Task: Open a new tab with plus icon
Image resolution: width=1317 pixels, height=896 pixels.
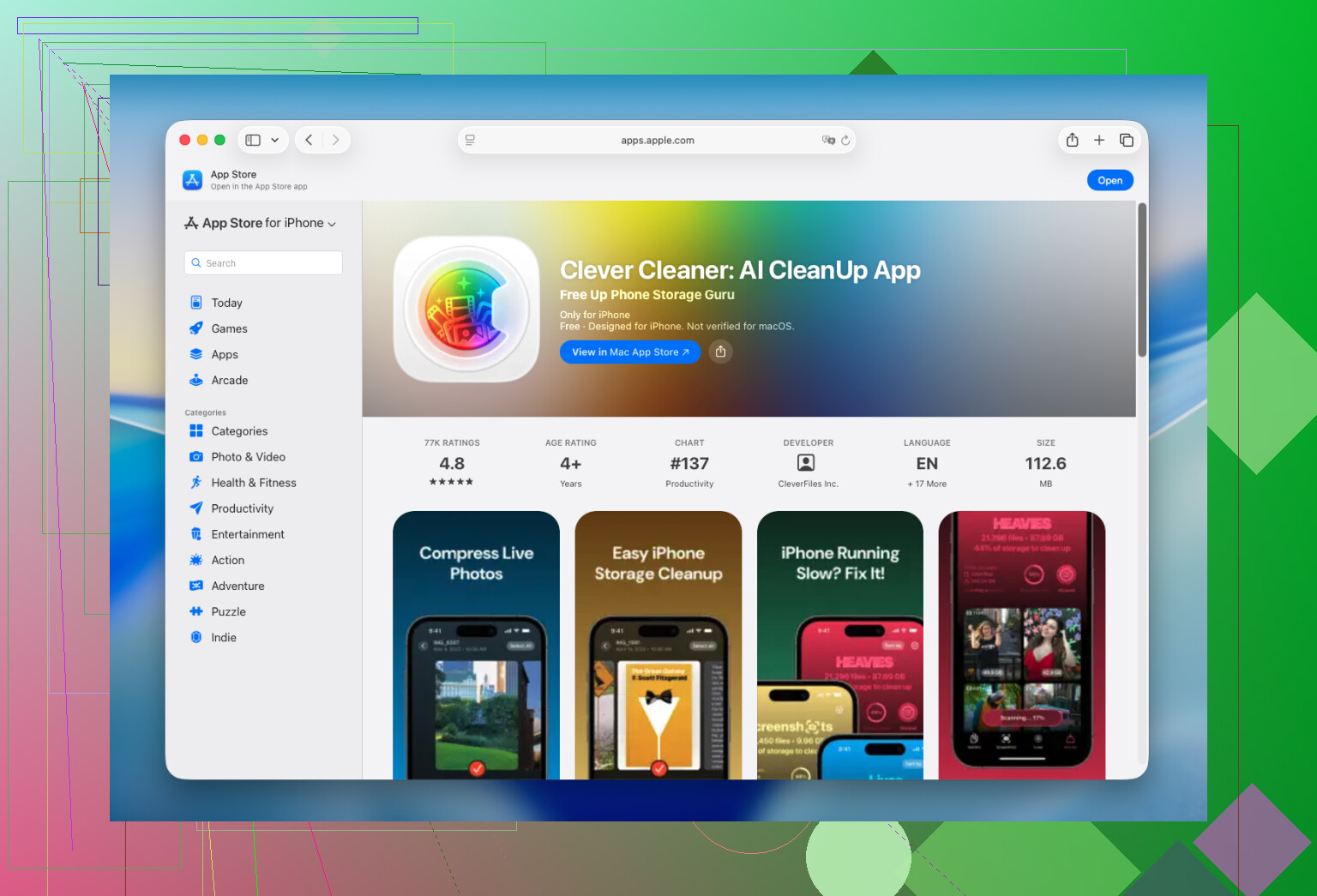Action: [1099, 140]
